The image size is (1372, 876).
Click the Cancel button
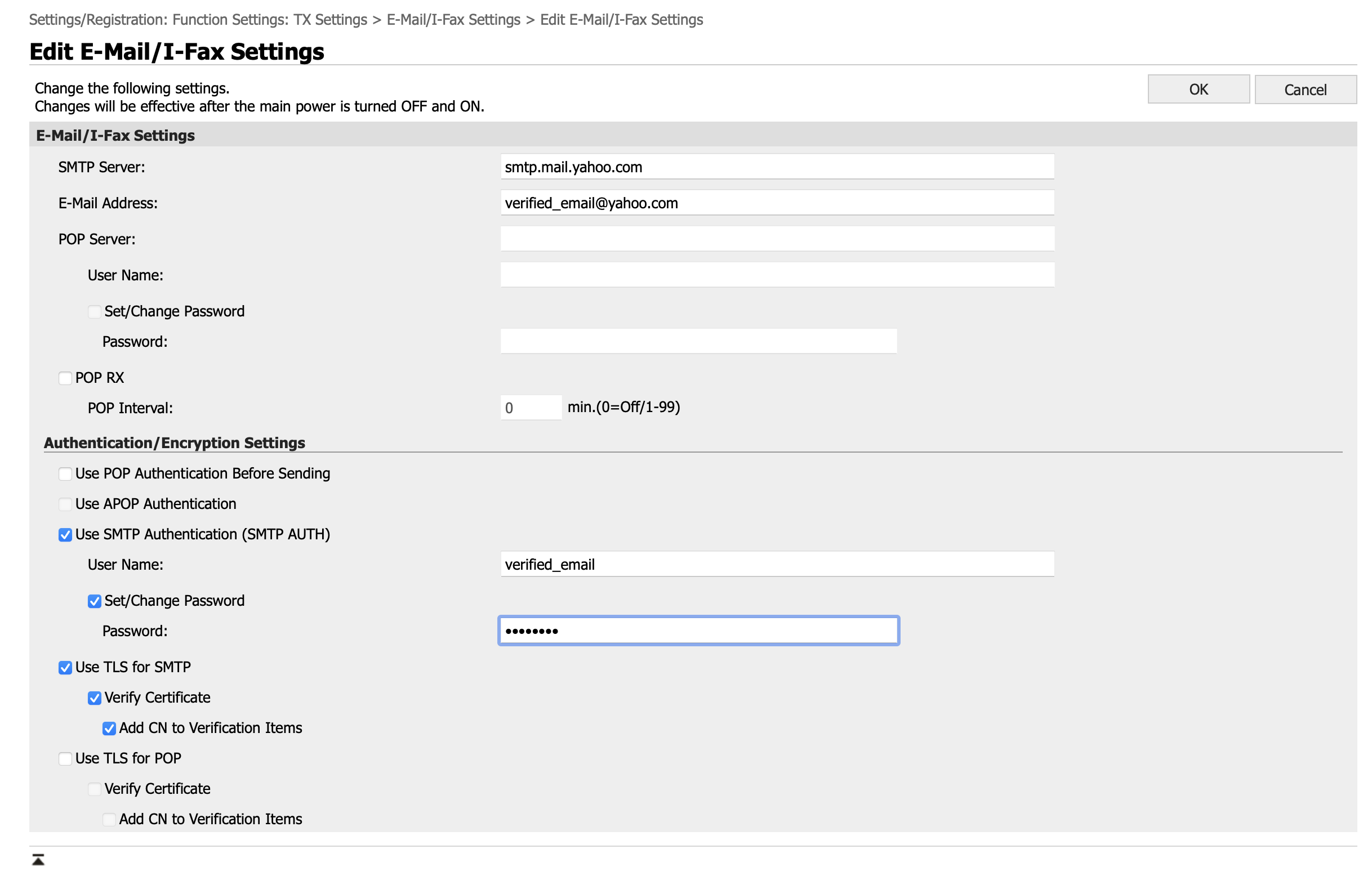pyautogui.click(x=1306, y=90)
